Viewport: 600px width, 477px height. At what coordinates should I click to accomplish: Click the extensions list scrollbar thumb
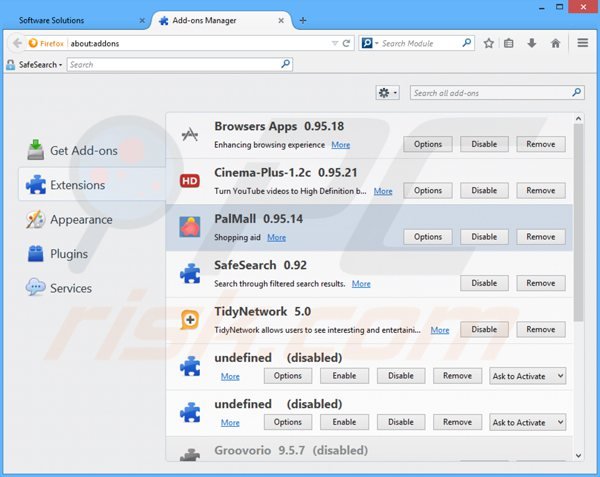coord(579,223)
